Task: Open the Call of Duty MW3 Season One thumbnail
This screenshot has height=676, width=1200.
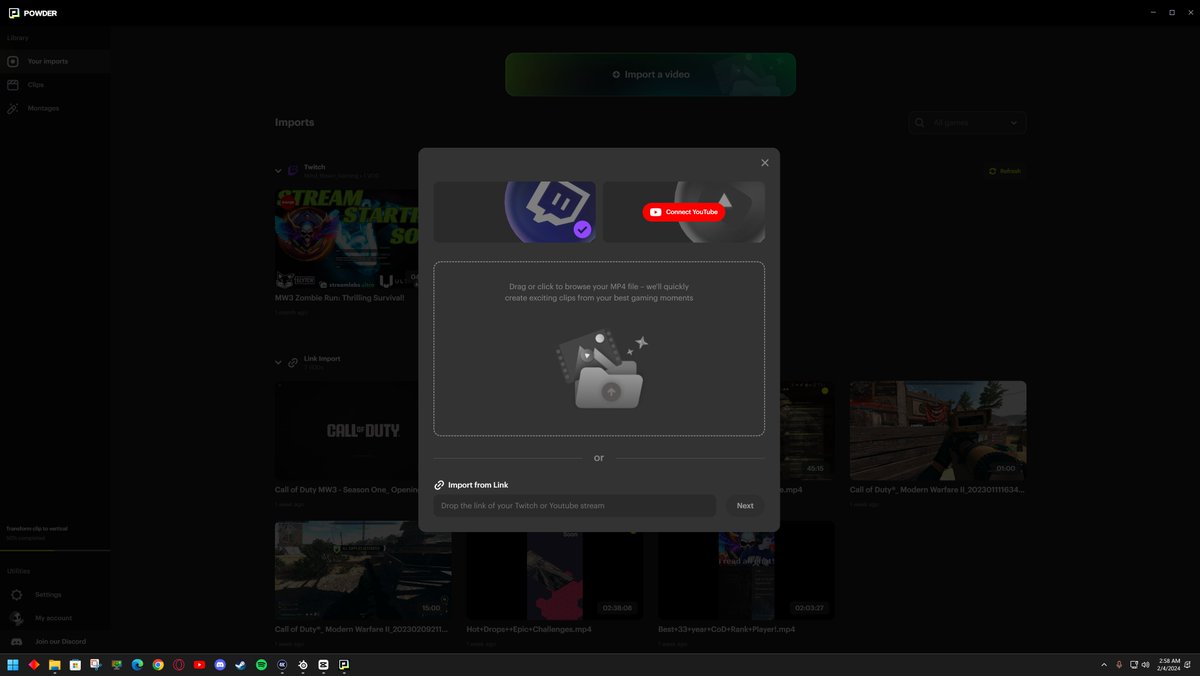Action: tap(347, 430)
